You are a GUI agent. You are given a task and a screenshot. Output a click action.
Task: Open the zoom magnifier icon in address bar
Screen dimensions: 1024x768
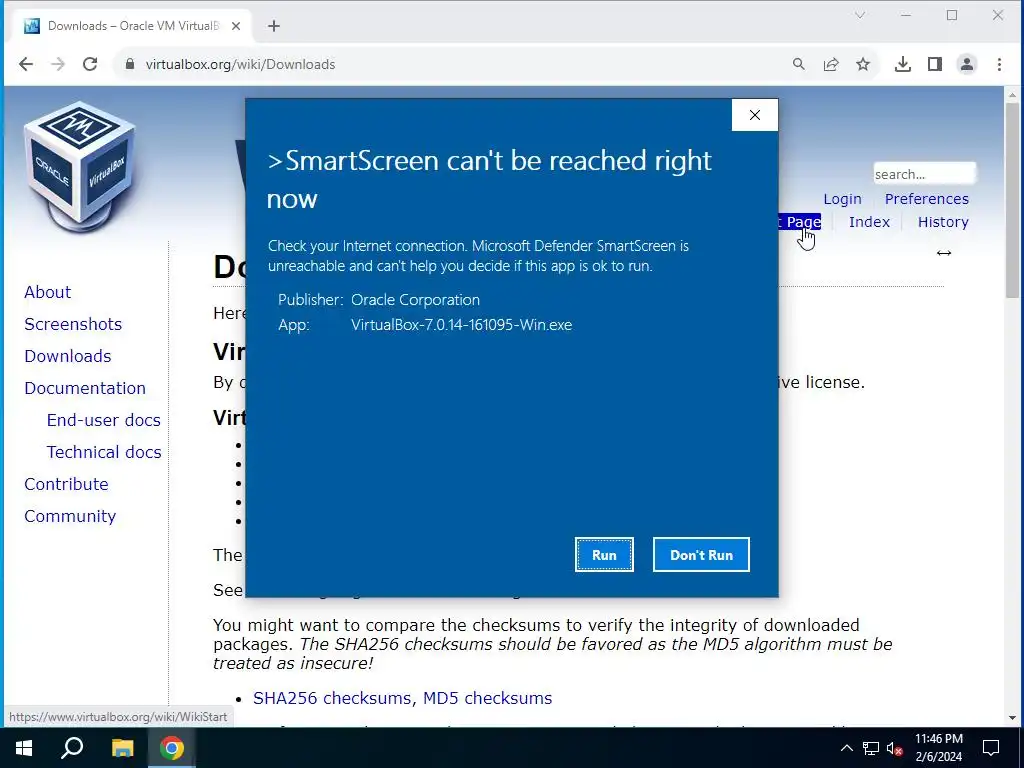click(799, 64)
